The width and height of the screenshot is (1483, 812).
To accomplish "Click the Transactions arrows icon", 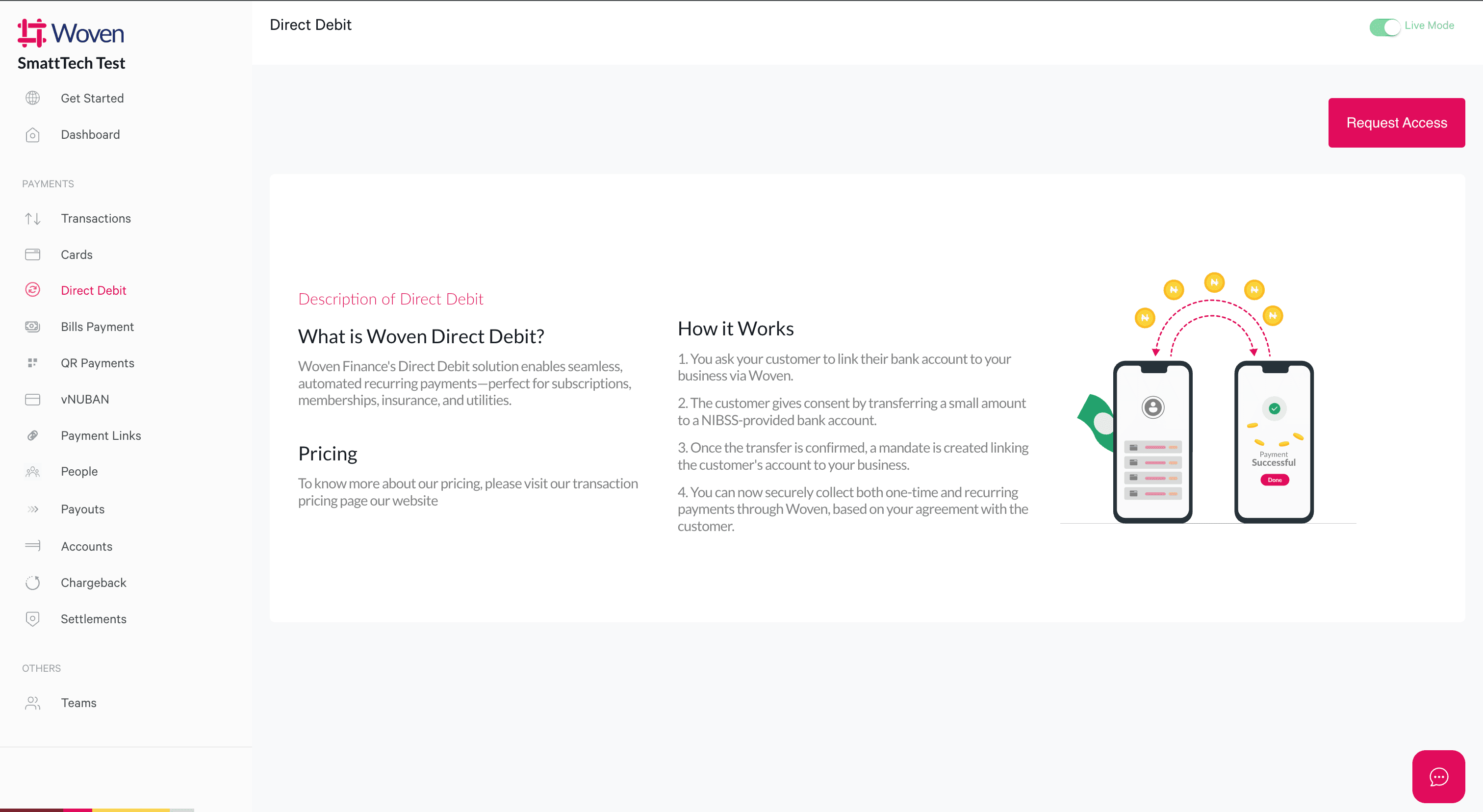I will coord(33,219).
